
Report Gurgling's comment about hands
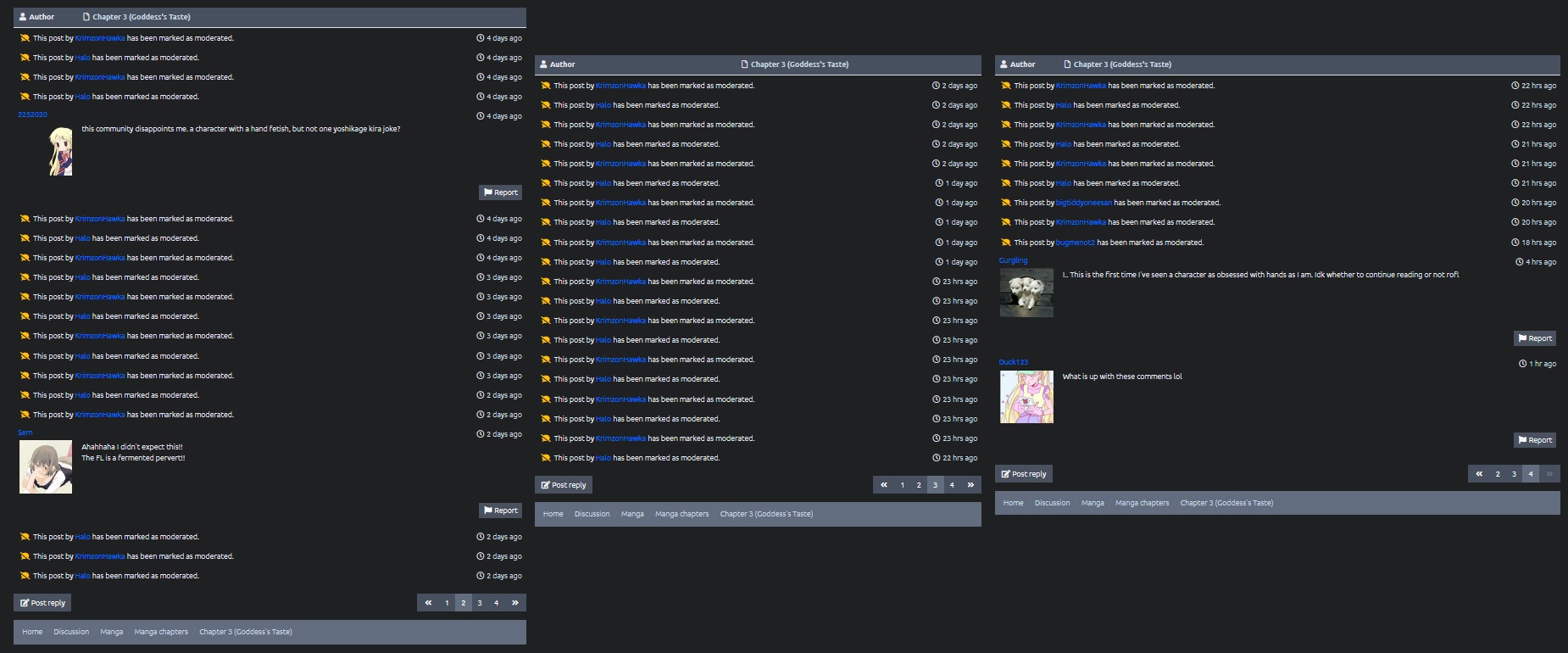[x=1535, y=338]
